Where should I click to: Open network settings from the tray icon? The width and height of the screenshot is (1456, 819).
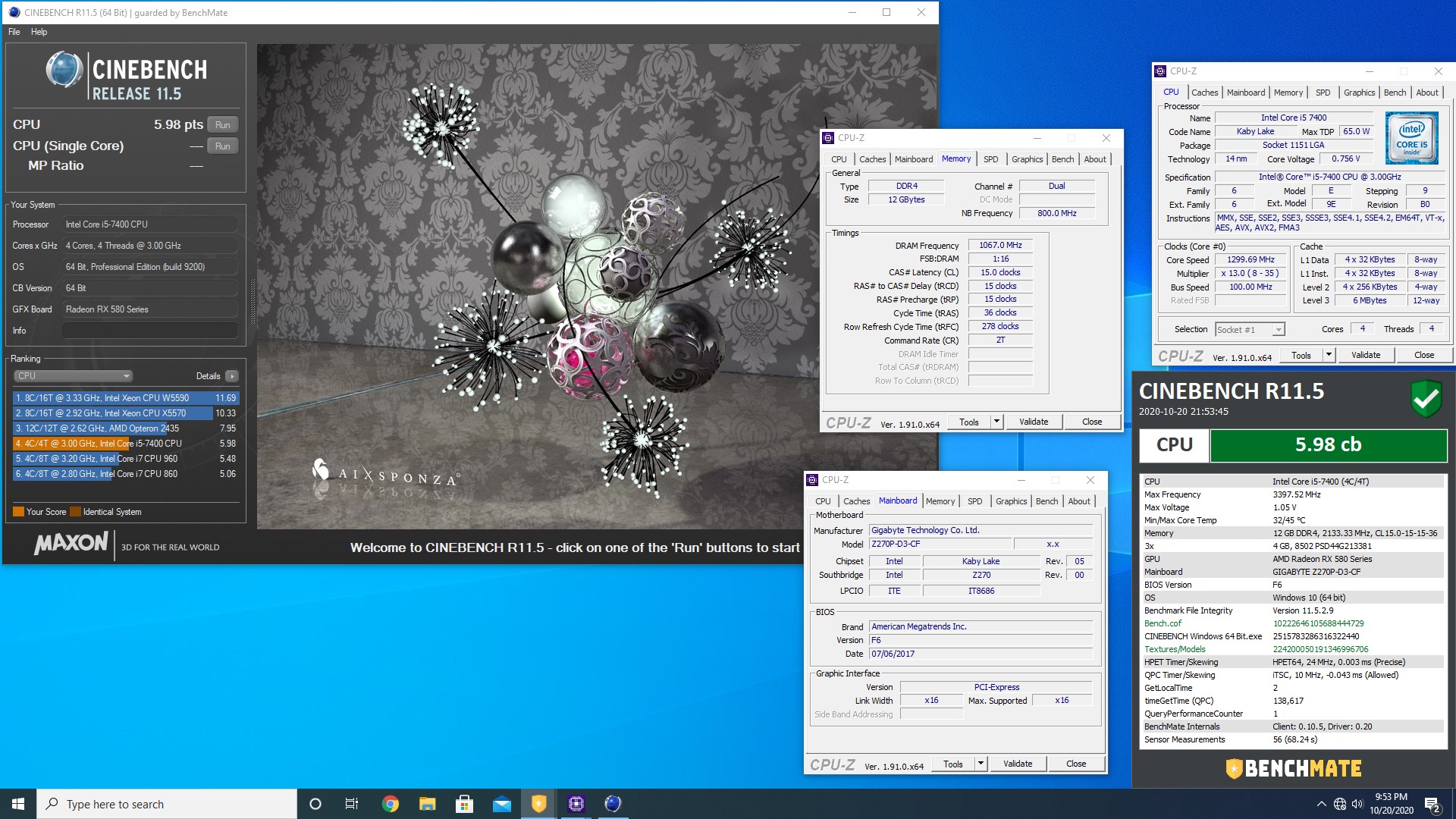1340,804
